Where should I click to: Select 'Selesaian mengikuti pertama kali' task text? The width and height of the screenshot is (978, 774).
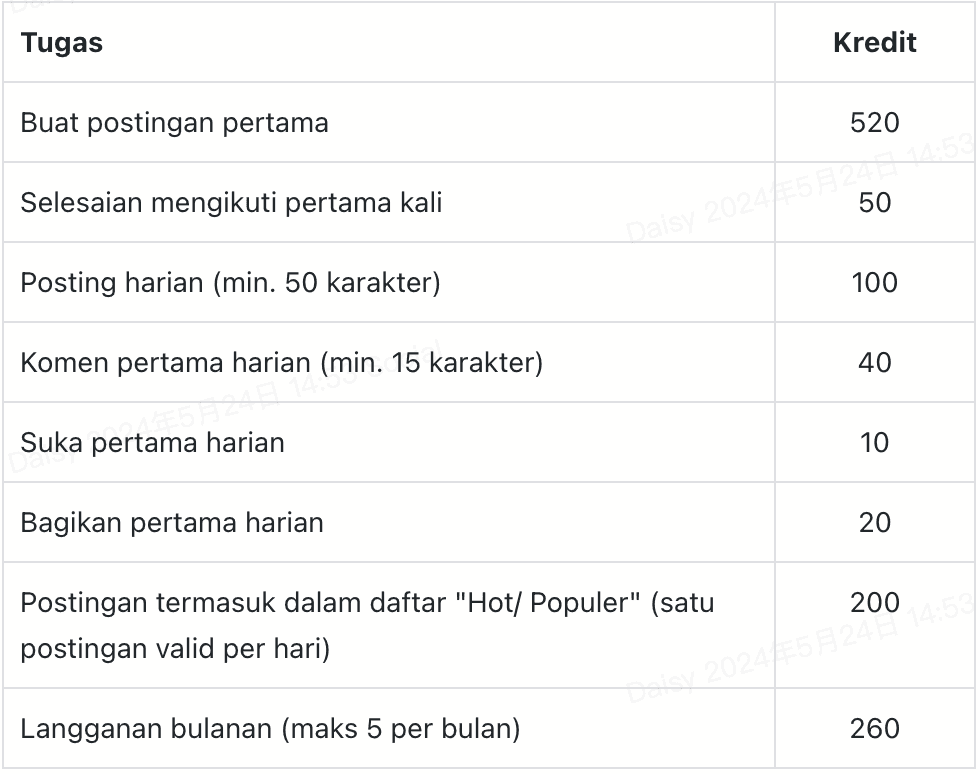click(231, 203)
